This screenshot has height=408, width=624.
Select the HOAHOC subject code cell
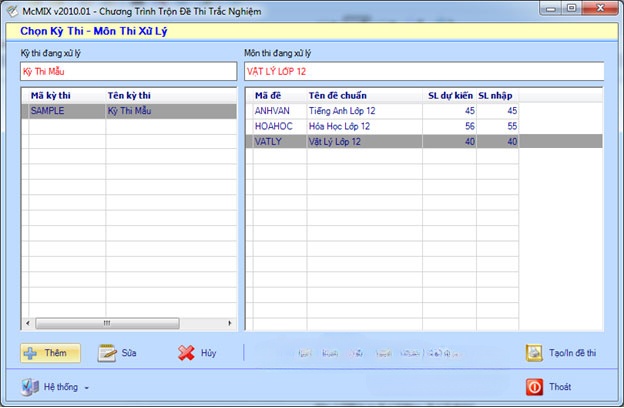click(x=280, y=127)
